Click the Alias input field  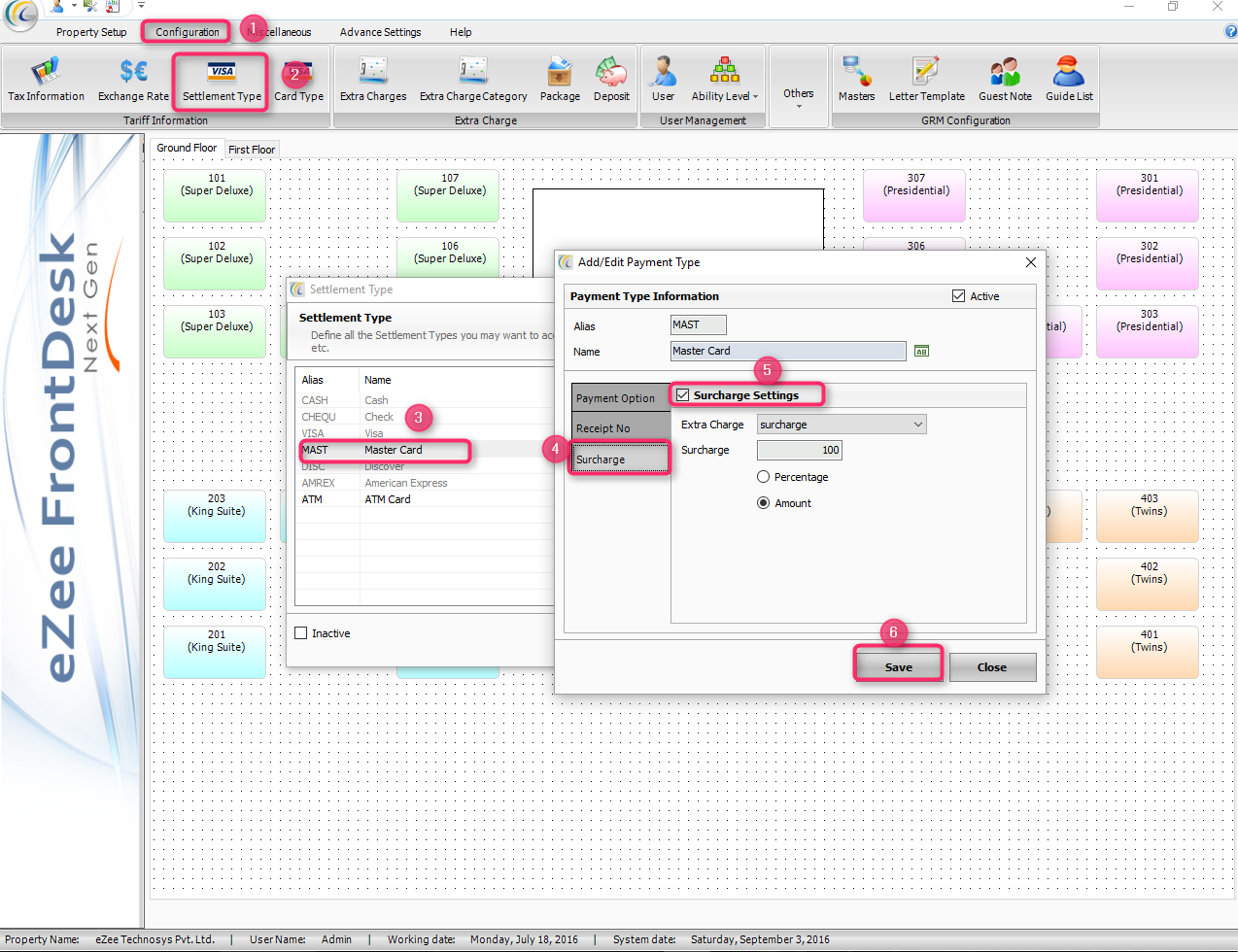click(698, 324)
